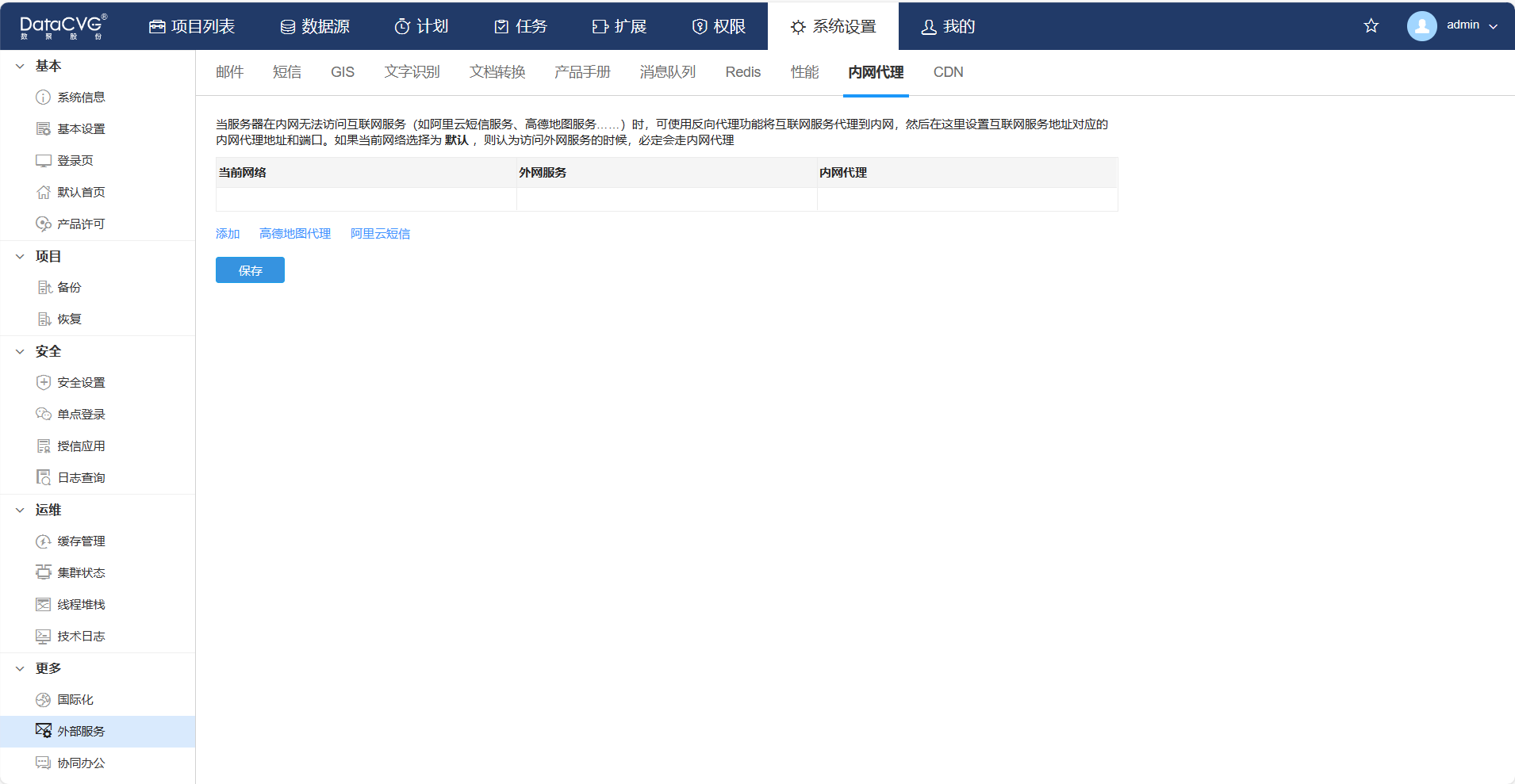
Task: Collapse the 安全 sidebar group
Action: click(20, 352)
